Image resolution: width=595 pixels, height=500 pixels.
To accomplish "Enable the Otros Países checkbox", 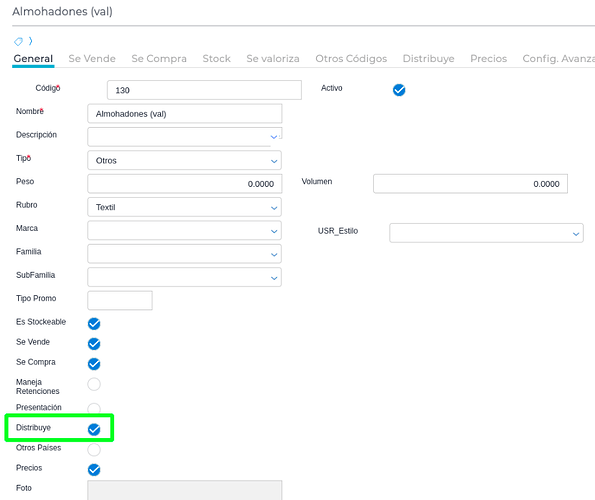I will pos(94,450).
